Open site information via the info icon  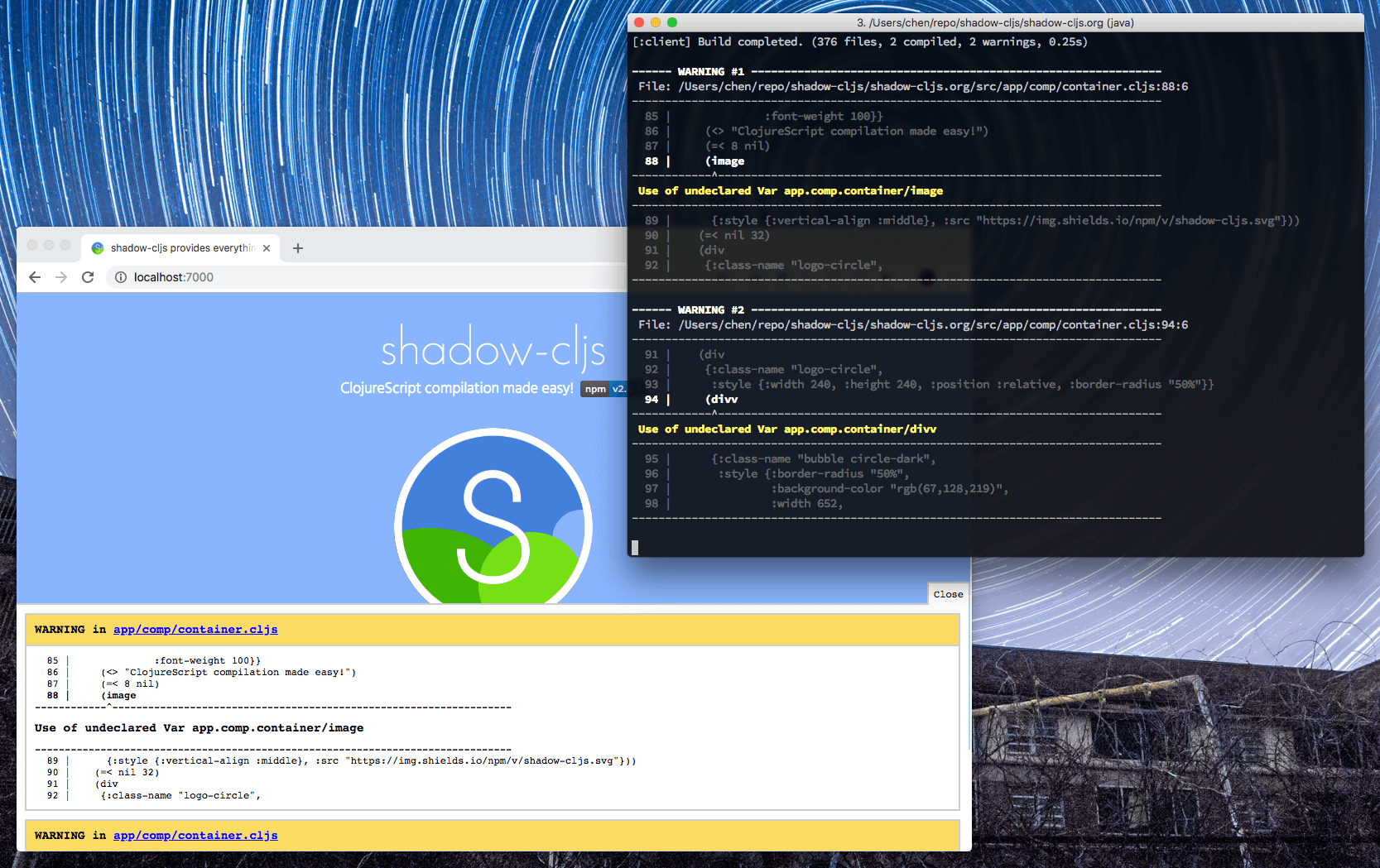pyautogui.click(x=121, y=277)
